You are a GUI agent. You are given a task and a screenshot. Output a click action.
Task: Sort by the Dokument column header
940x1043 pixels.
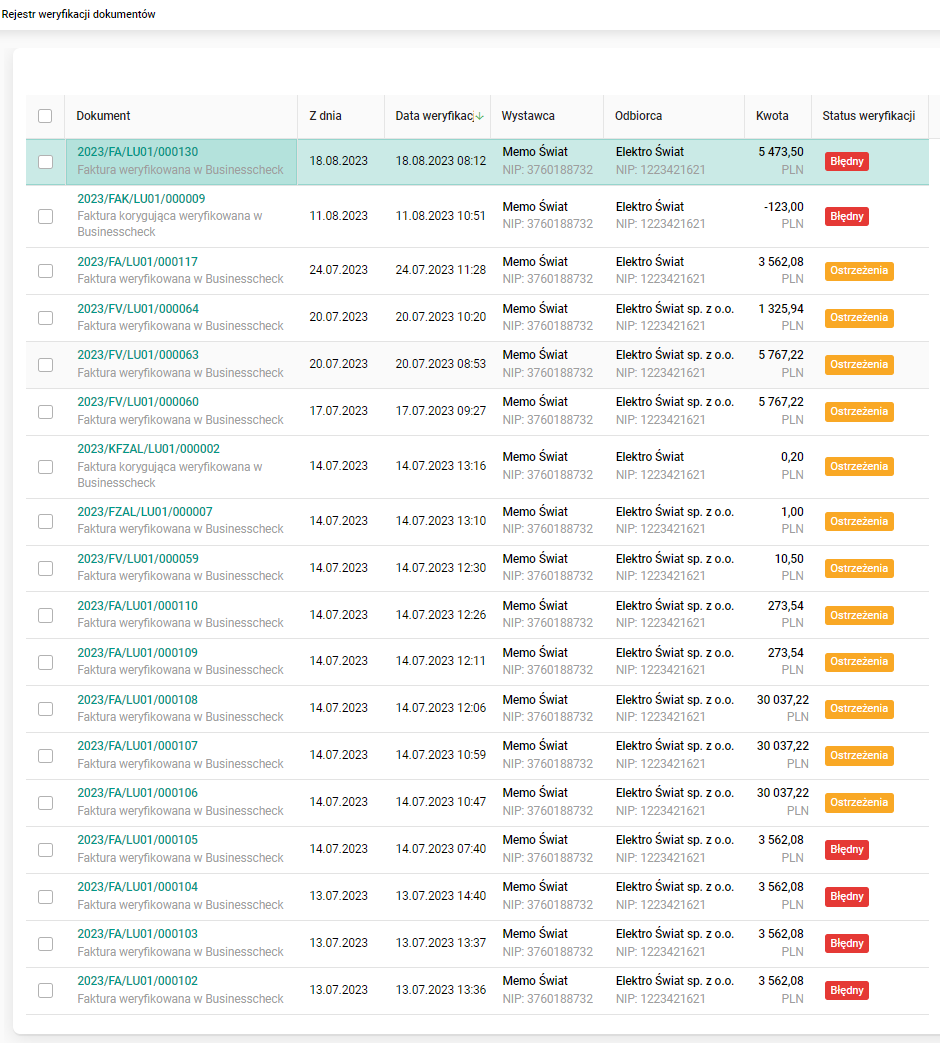104,116
